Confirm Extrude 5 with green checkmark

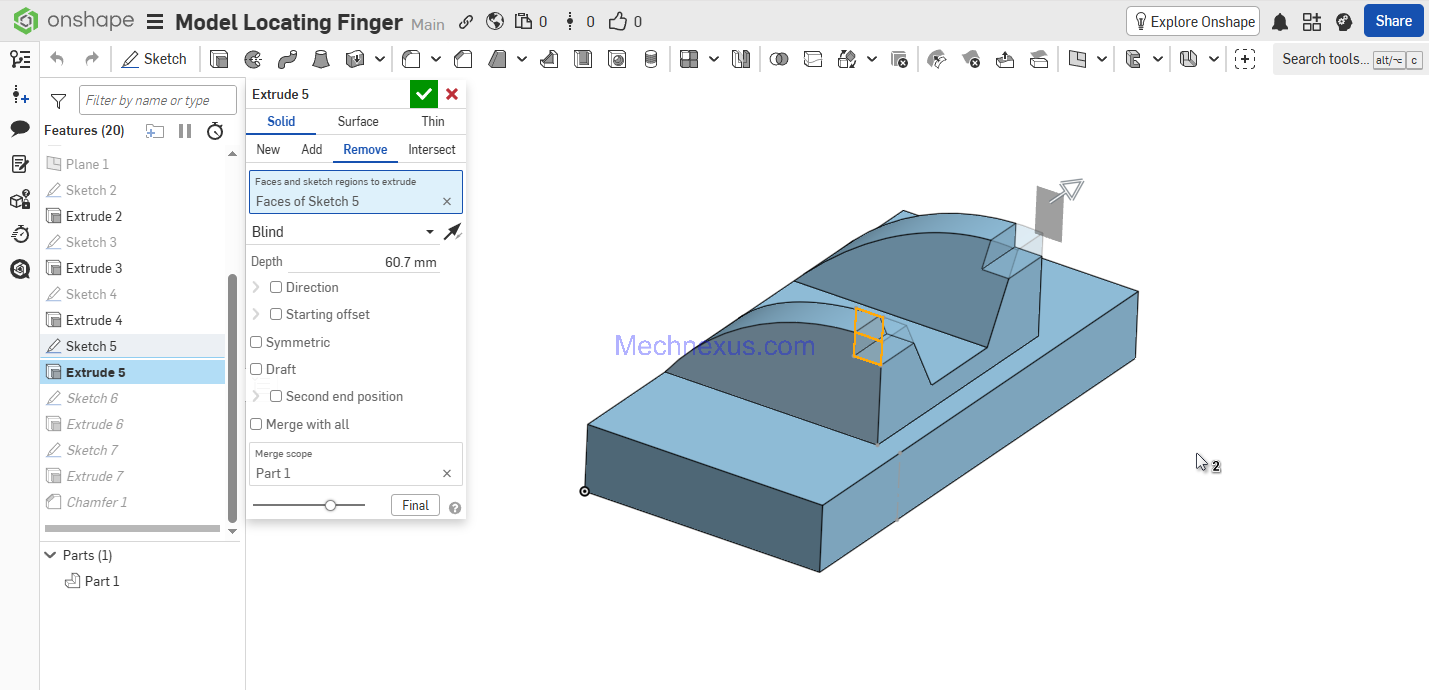pyautogui.click(x=424, y=94)
